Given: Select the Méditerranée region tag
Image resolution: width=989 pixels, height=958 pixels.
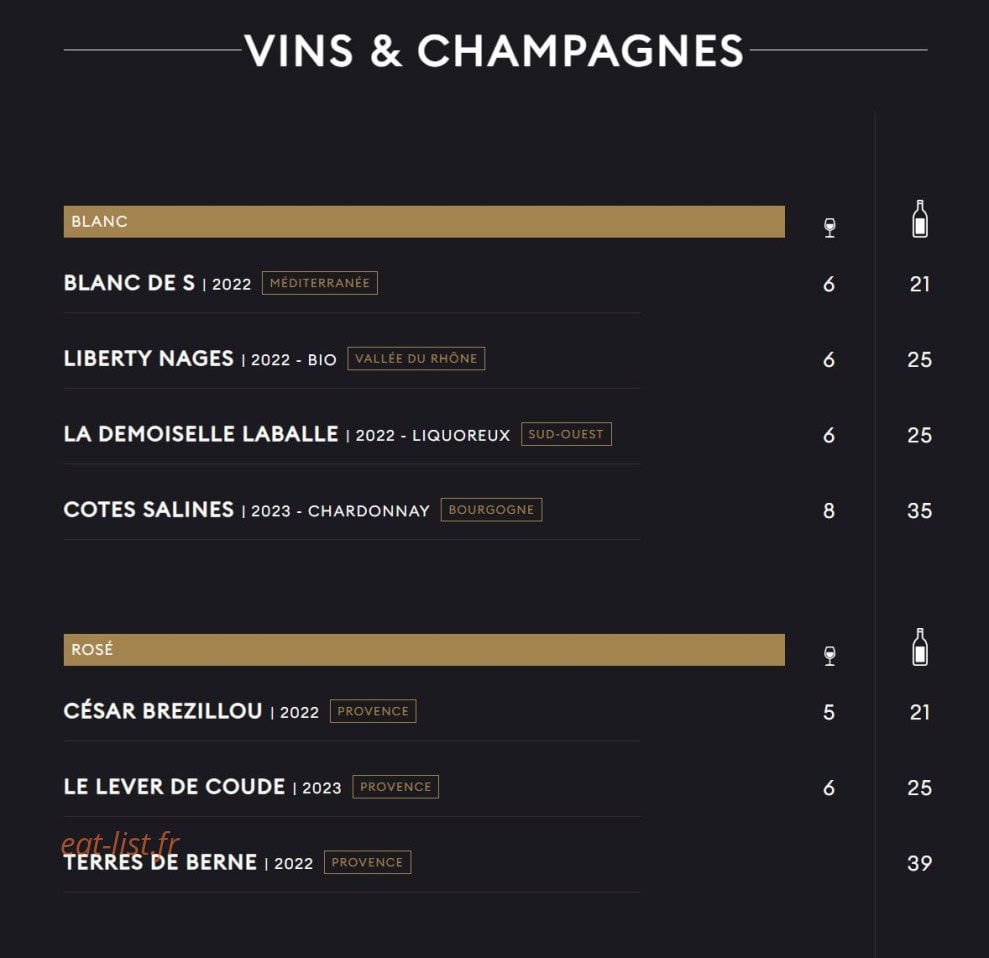Looking at the screenshot, I should [320, 283].
